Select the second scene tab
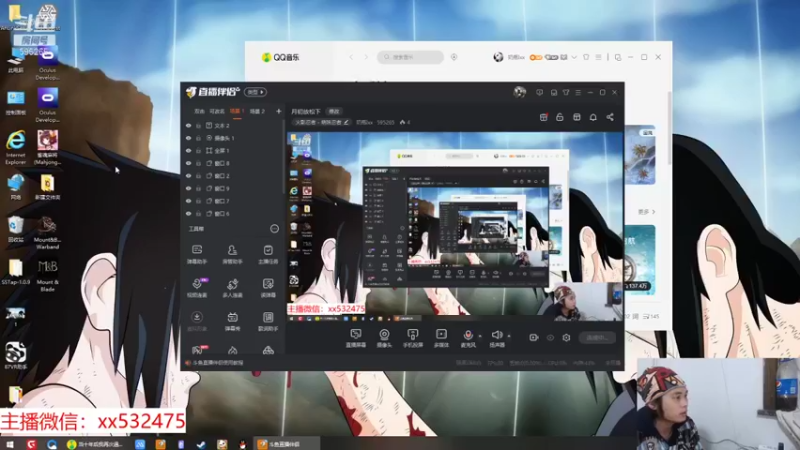Viewport: 800px width, 450px height. (x=217, y=111)
